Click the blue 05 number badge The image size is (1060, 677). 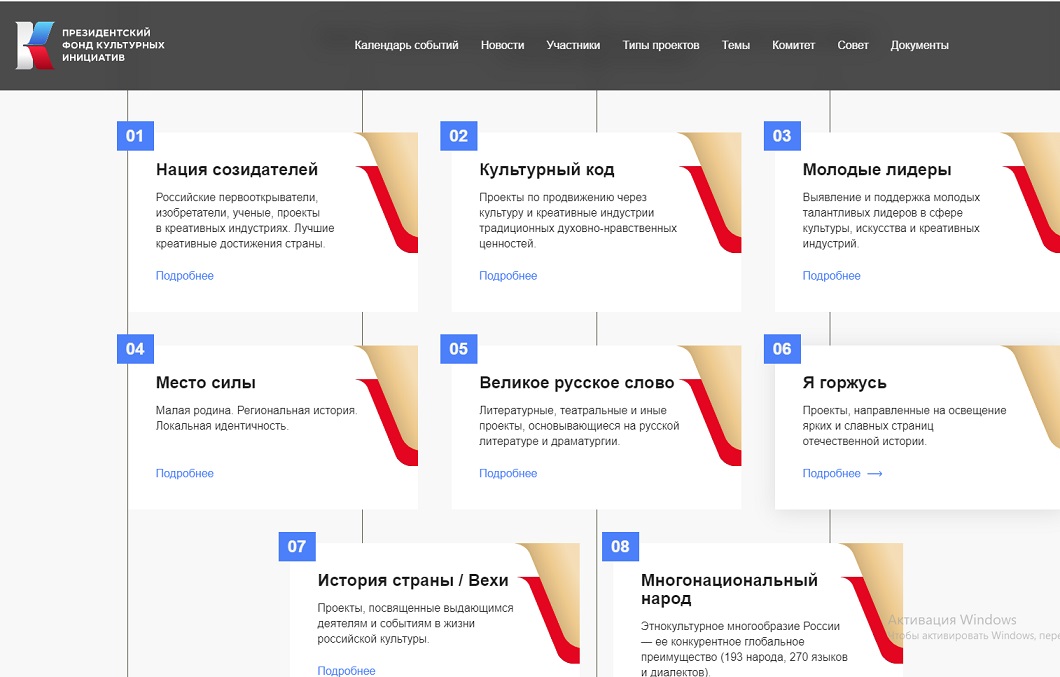click(x=458, y=349)
